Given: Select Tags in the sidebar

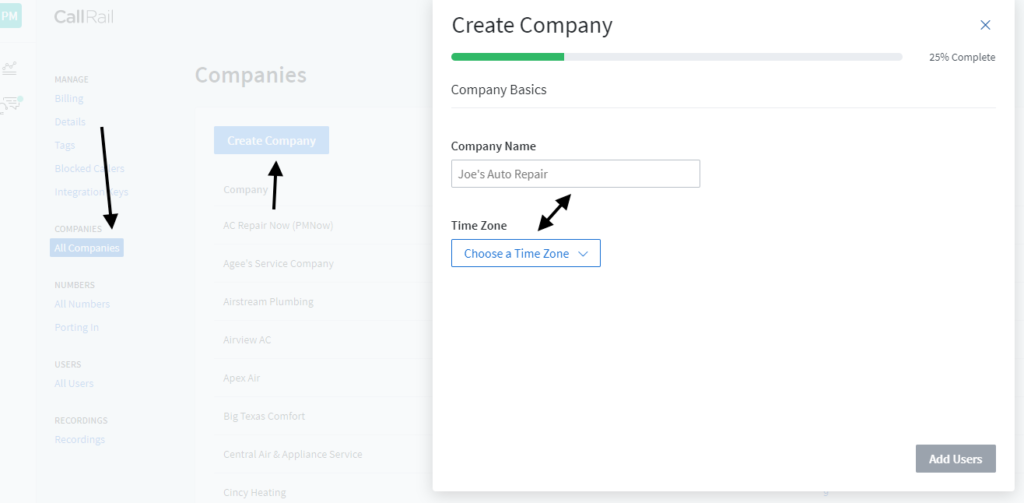Looking at the screenshot, I should [65, 145].
